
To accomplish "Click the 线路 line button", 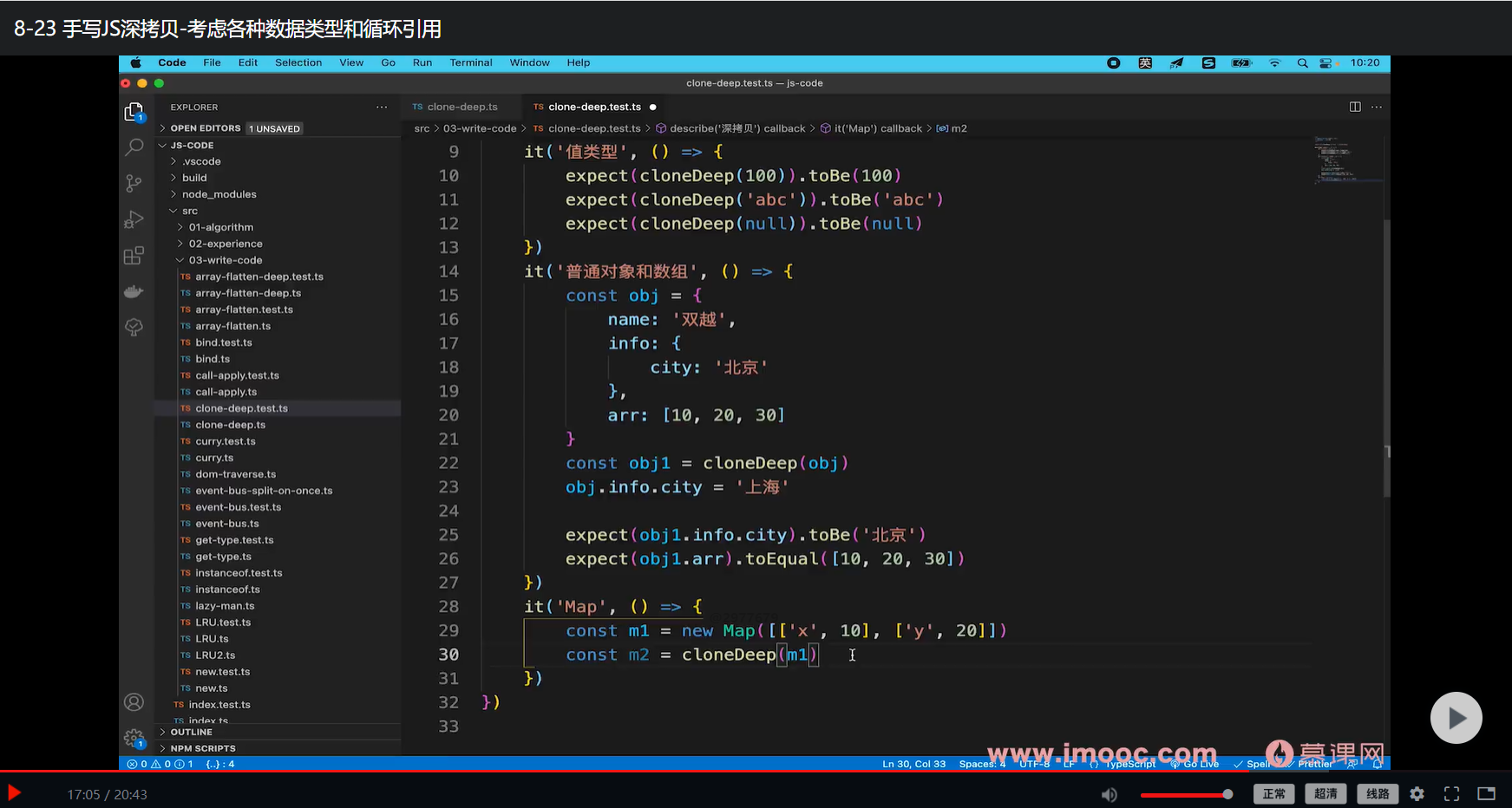I will coord(1378,794).
